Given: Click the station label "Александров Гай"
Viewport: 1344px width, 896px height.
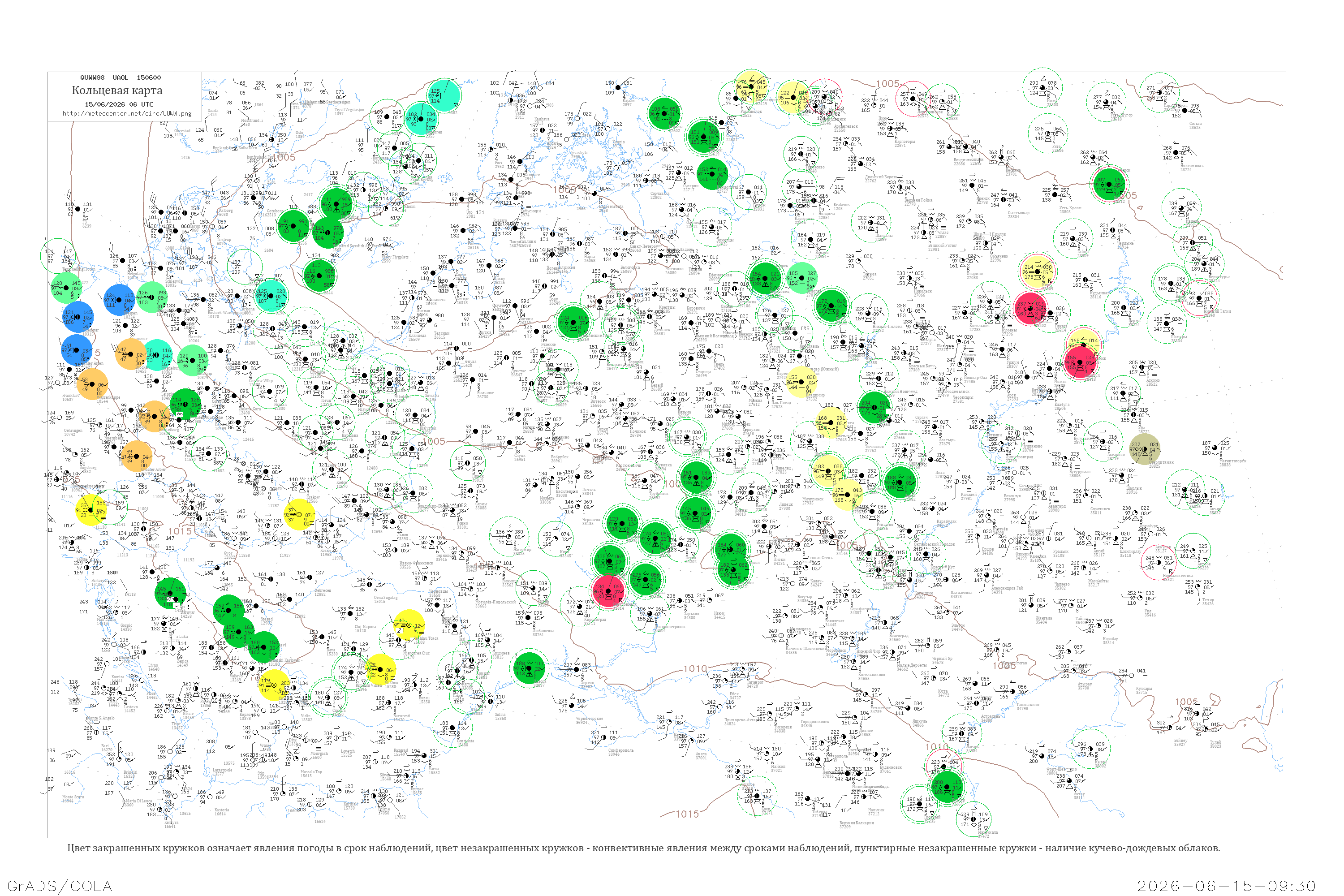Looking at the screenshot, I should click(x=1008, y=588).
